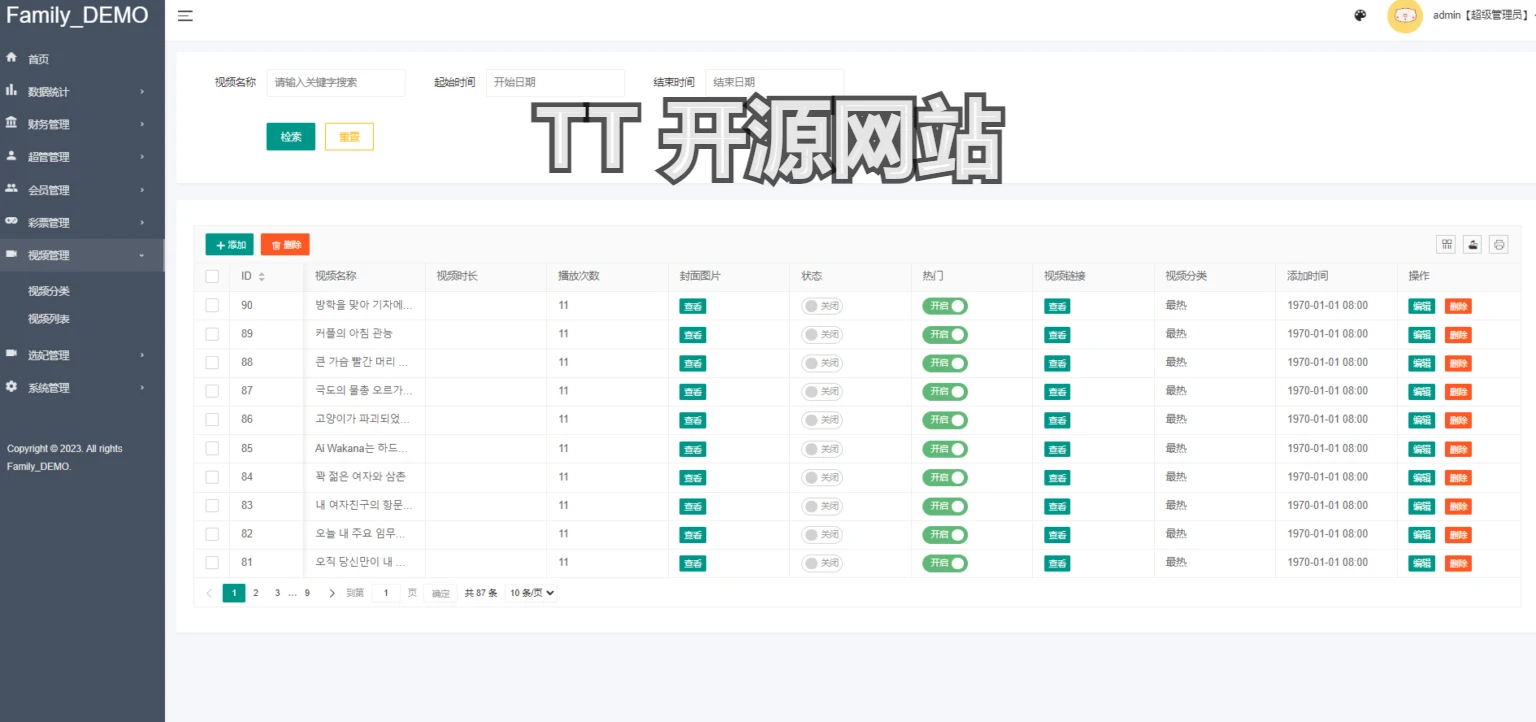This screenshot has height=722, width=1536.
Task: Expand the 选妃管理 sidebar menu
Action: [x=82, y=355]
